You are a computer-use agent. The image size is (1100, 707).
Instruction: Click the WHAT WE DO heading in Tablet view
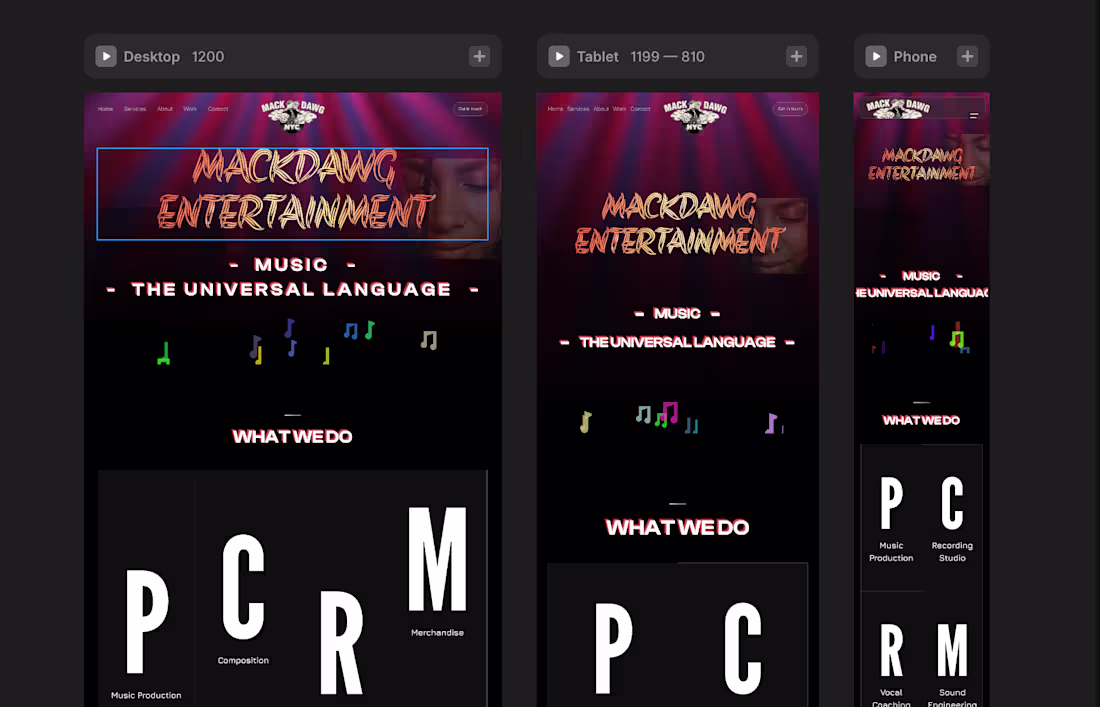(x=677, y=527)
